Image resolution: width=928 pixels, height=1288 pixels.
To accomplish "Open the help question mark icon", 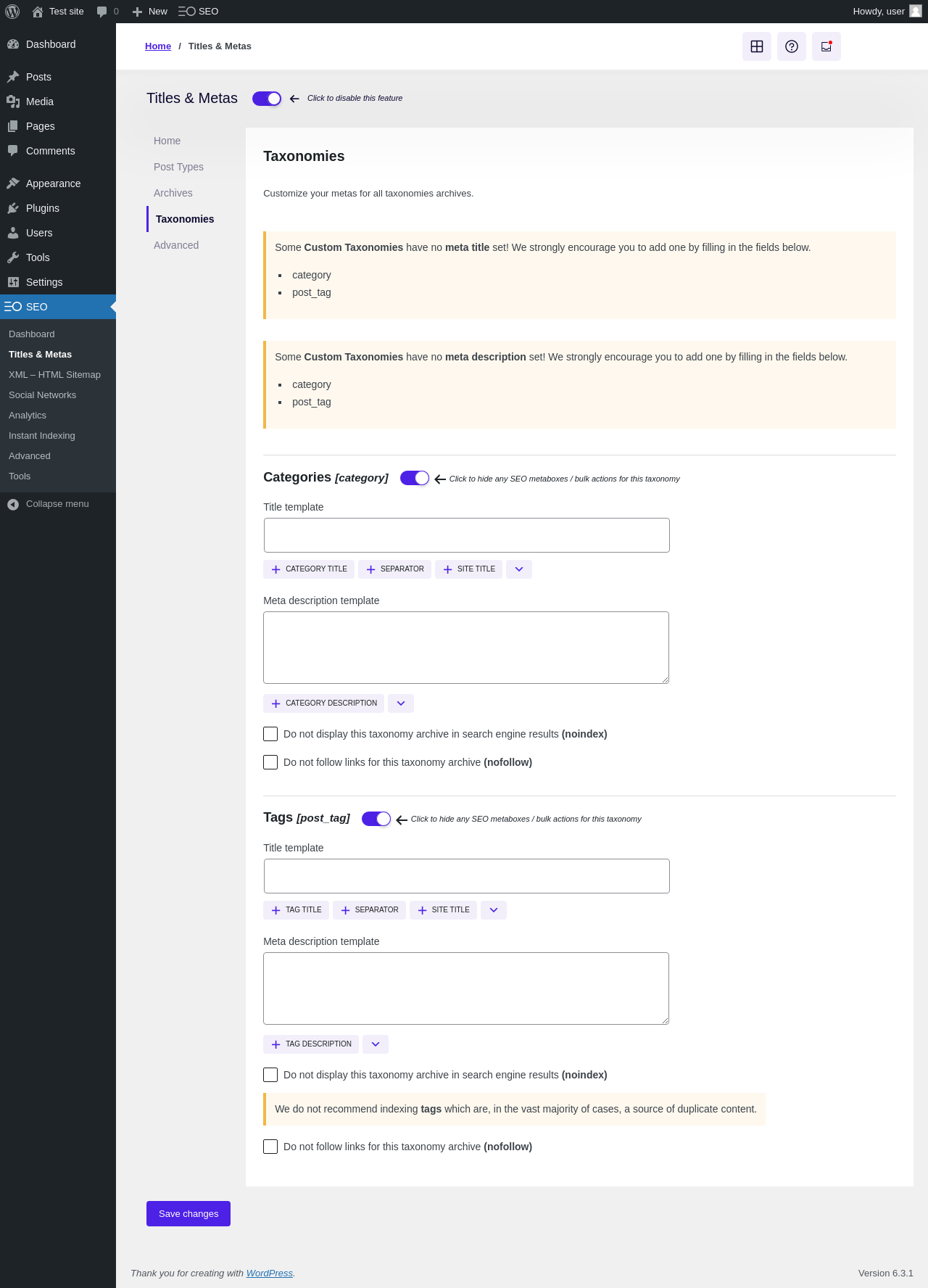I will pyautogui.click(x=792, y=46).
